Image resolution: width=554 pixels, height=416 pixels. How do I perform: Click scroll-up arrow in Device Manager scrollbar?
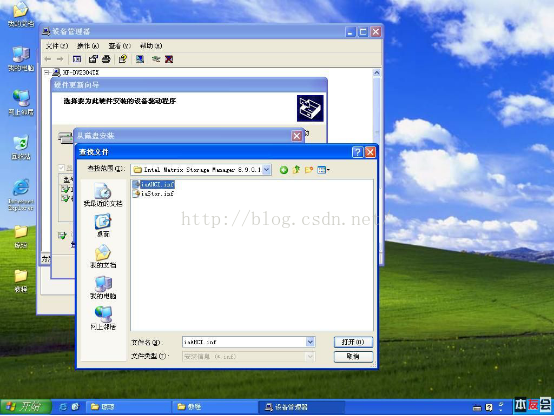pyautogui.click(x=377, y=73)
